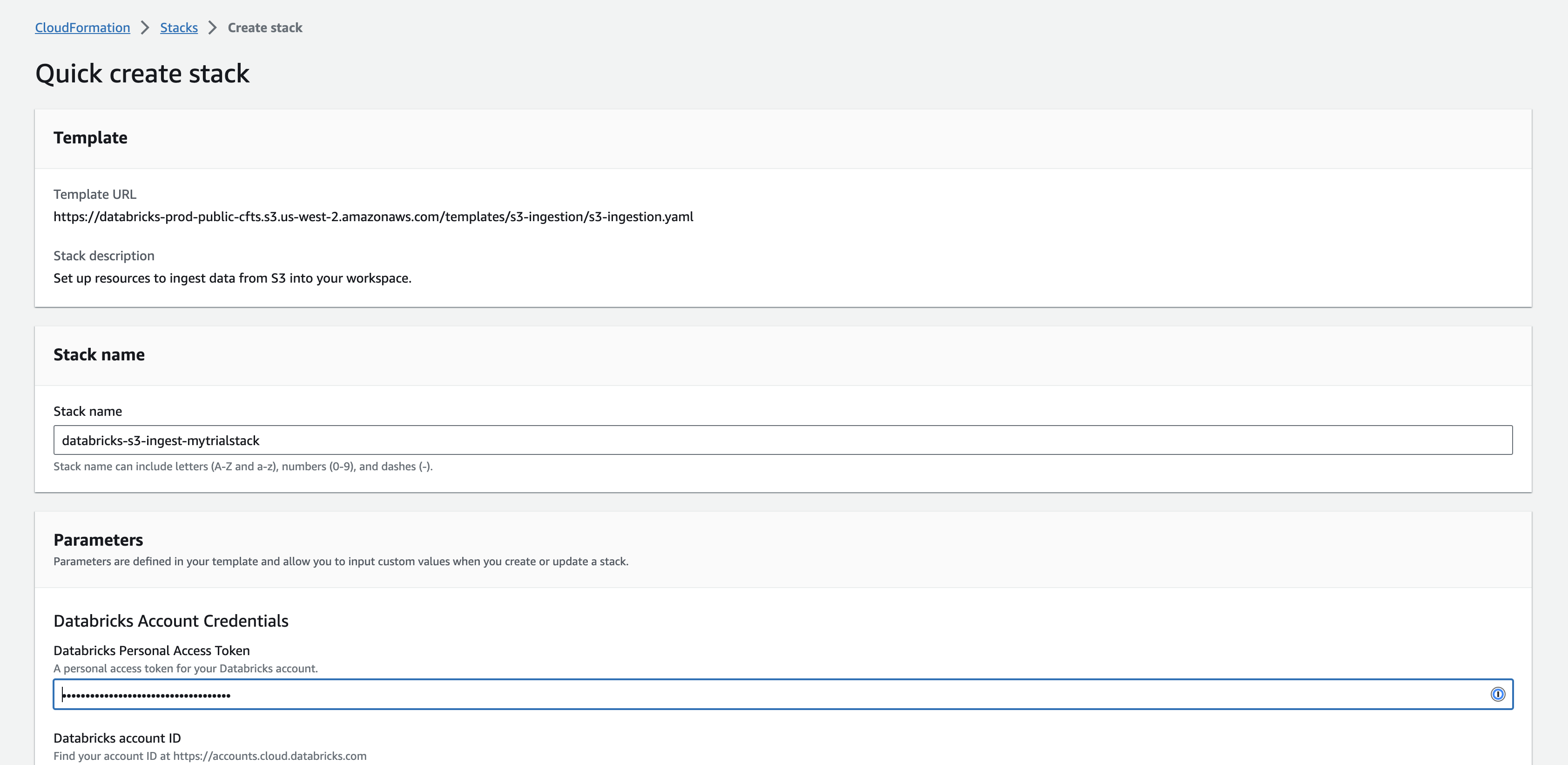Click the Create stack breadcrumb text
The height and width of the screenshot is (765, 1568).
point(265,27)
